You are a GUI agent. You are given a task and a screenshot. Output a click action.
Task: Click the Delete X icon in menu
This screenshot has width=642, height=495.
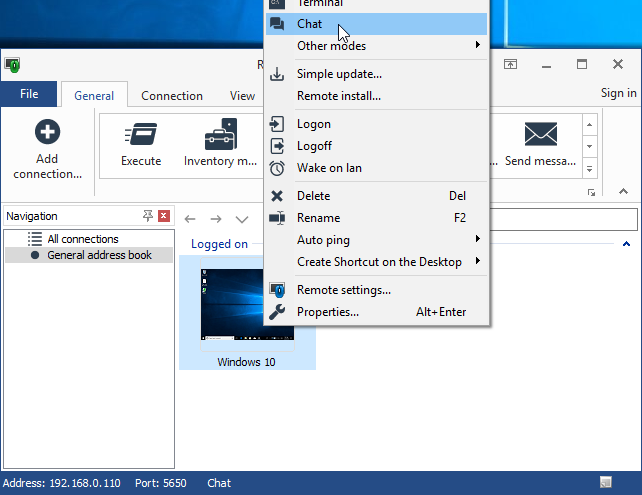(x=277, y=196)
